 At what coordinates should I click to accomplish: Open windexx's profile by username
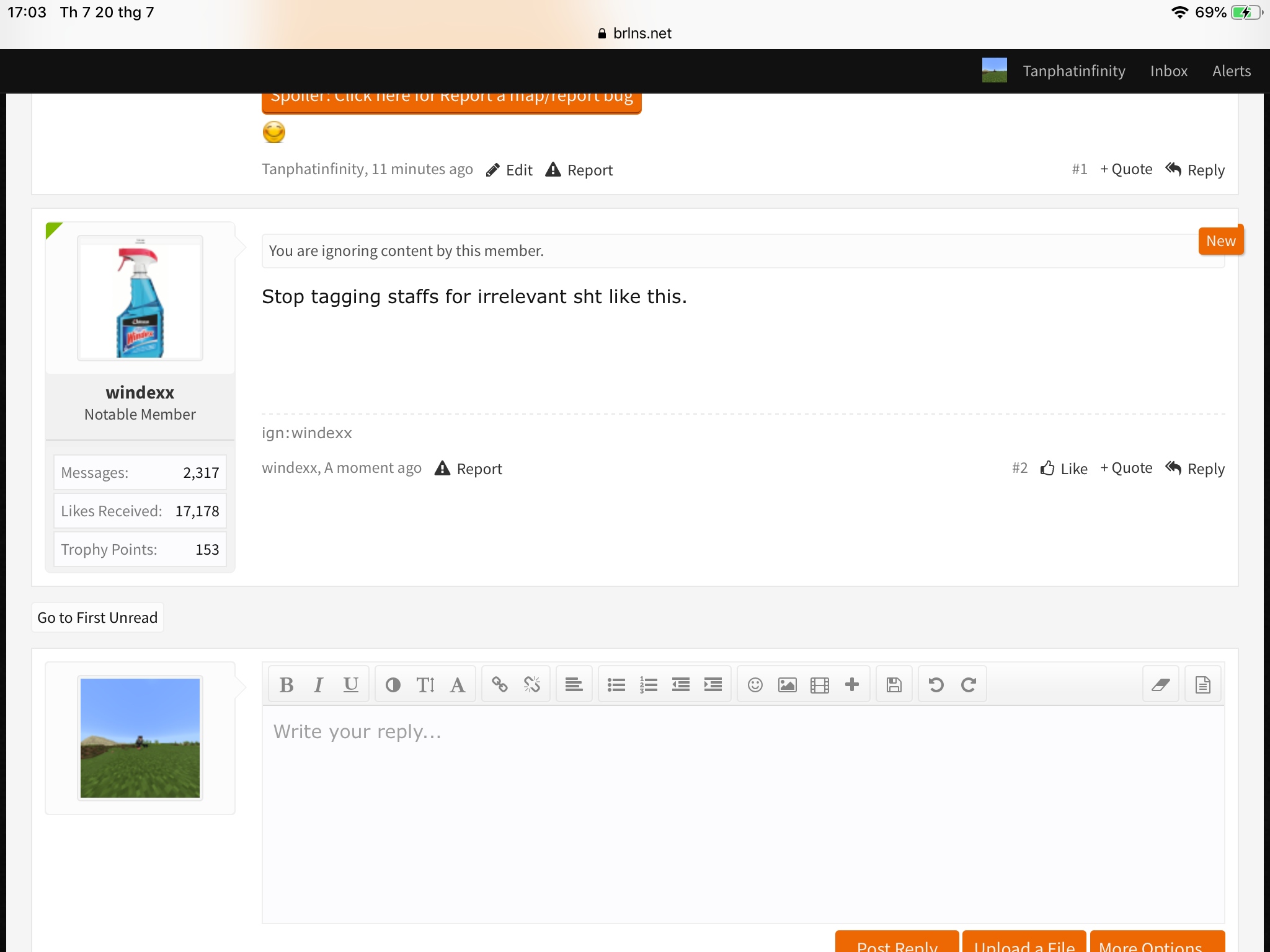140,392
